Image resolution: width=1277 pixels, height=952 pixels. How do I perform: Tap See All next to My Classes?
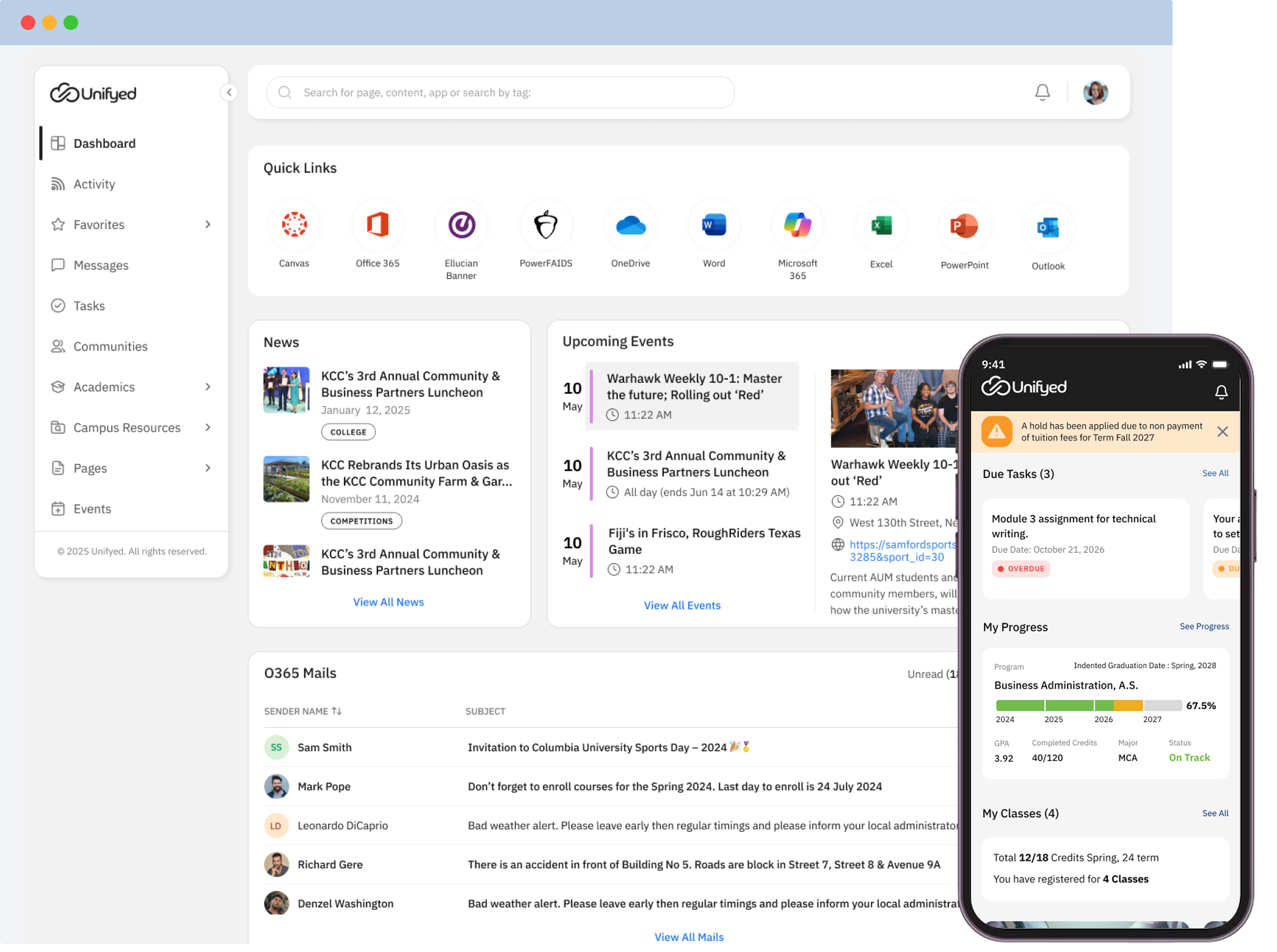tap(1215, 814)
